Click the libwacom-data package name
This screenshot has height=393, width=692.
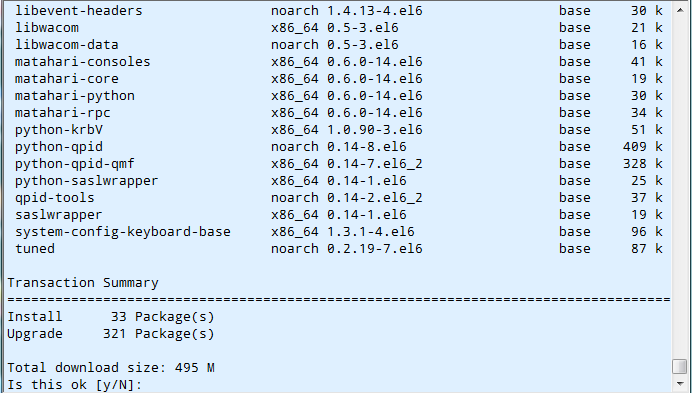[x=67, y=45]
